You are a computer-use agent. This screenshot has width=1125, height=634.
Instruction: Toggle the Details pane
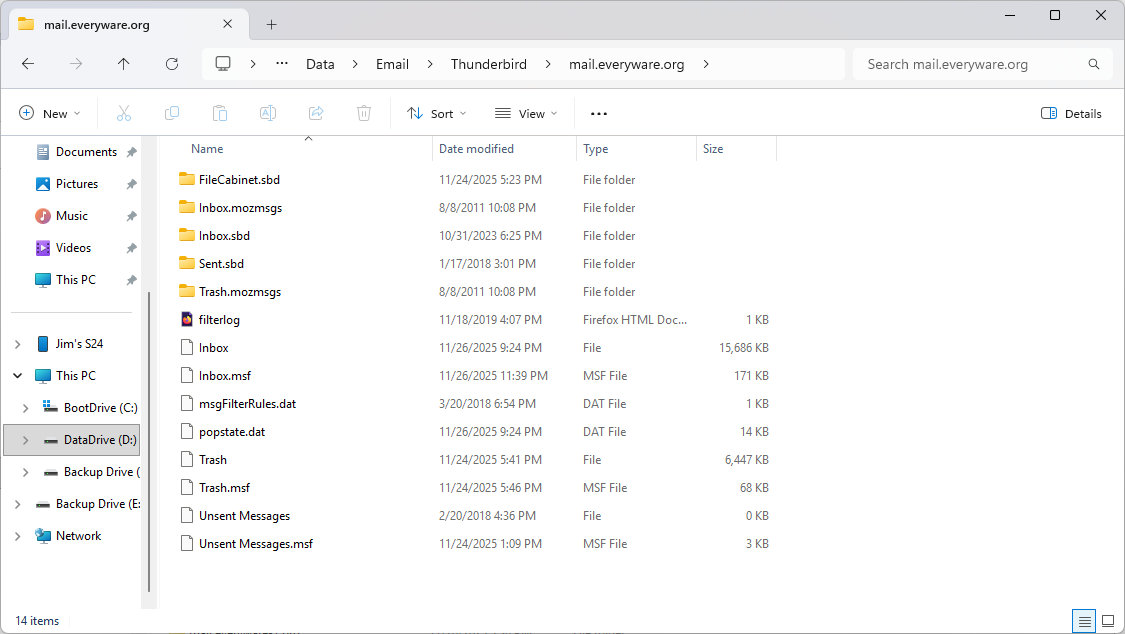[x=1071, y=114]
